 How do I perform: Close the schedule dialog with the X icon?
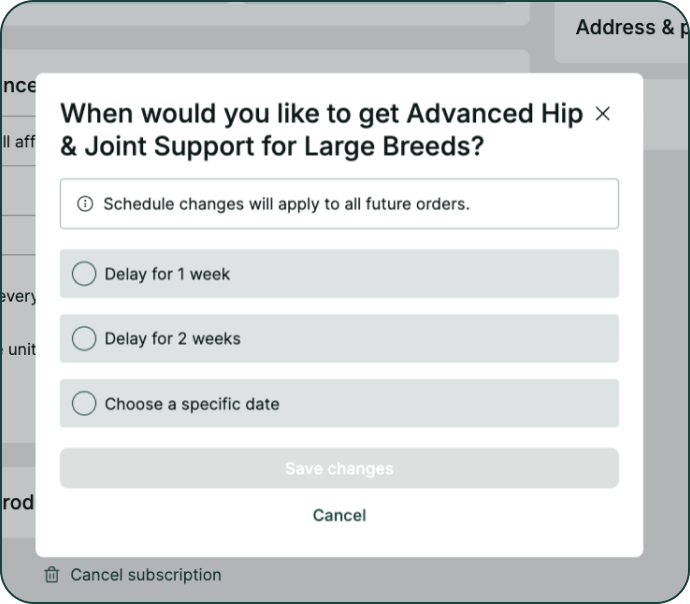pyautogui.click(x=602, y=114)
